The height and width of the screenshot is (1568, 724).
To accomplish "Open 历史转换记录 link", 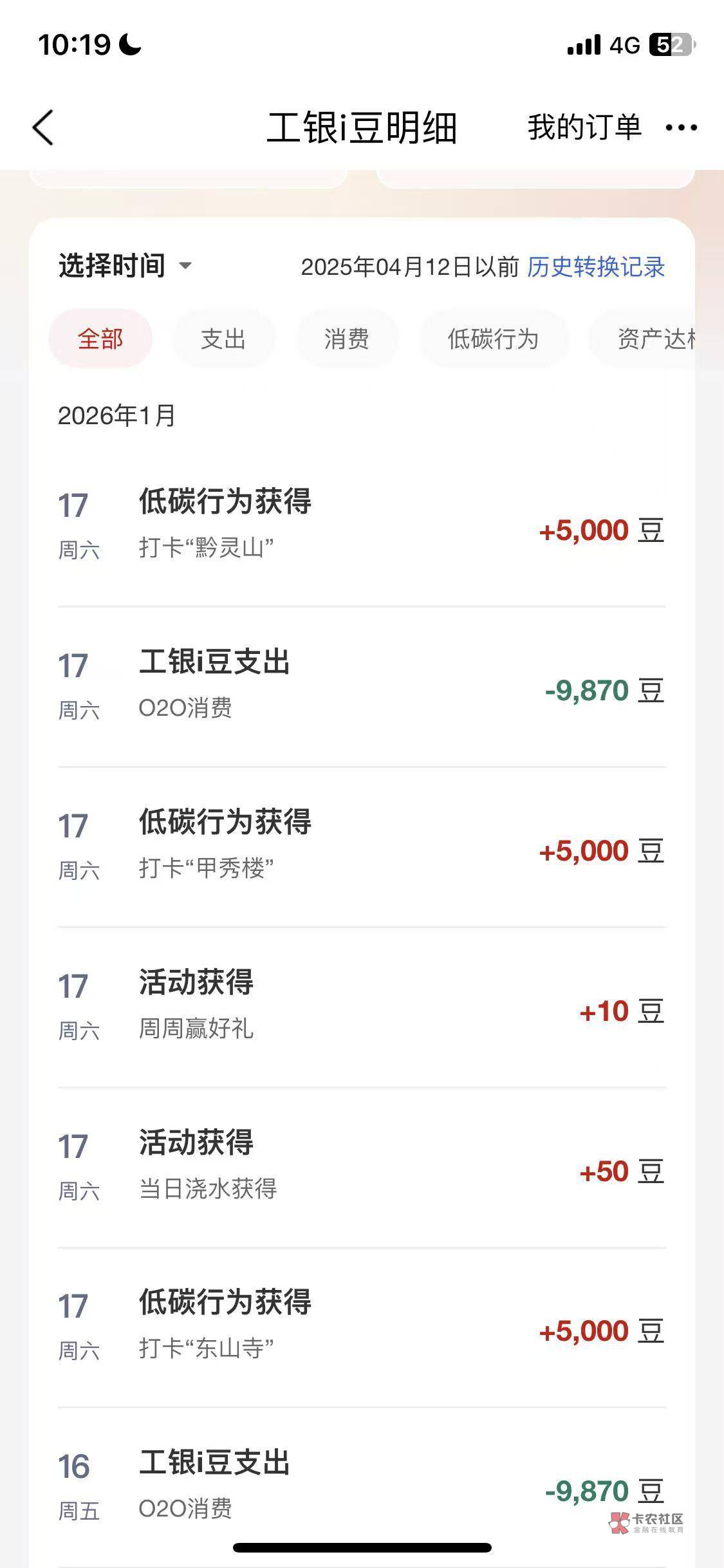I will 596,267.
